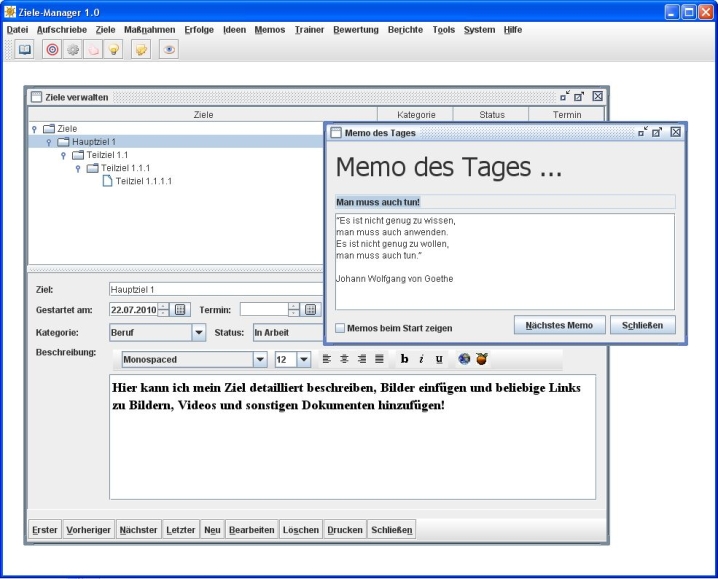Collapse the Hauptziel 1 tree node
The image size is (718, 579).
pyautogui.click(x=50, y=142)
